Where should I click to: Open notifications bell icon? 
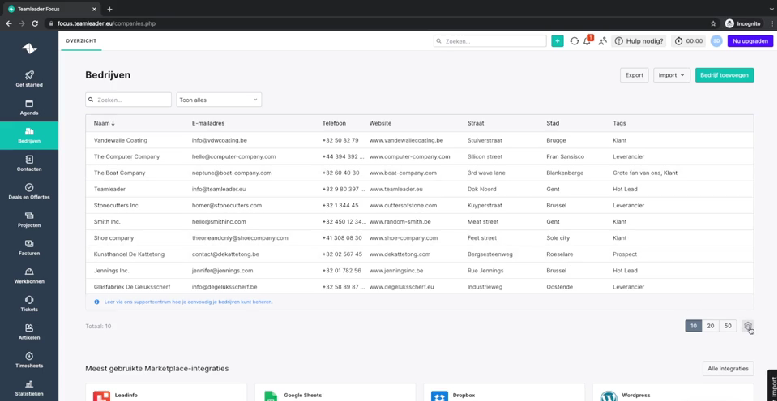point(587,41)
